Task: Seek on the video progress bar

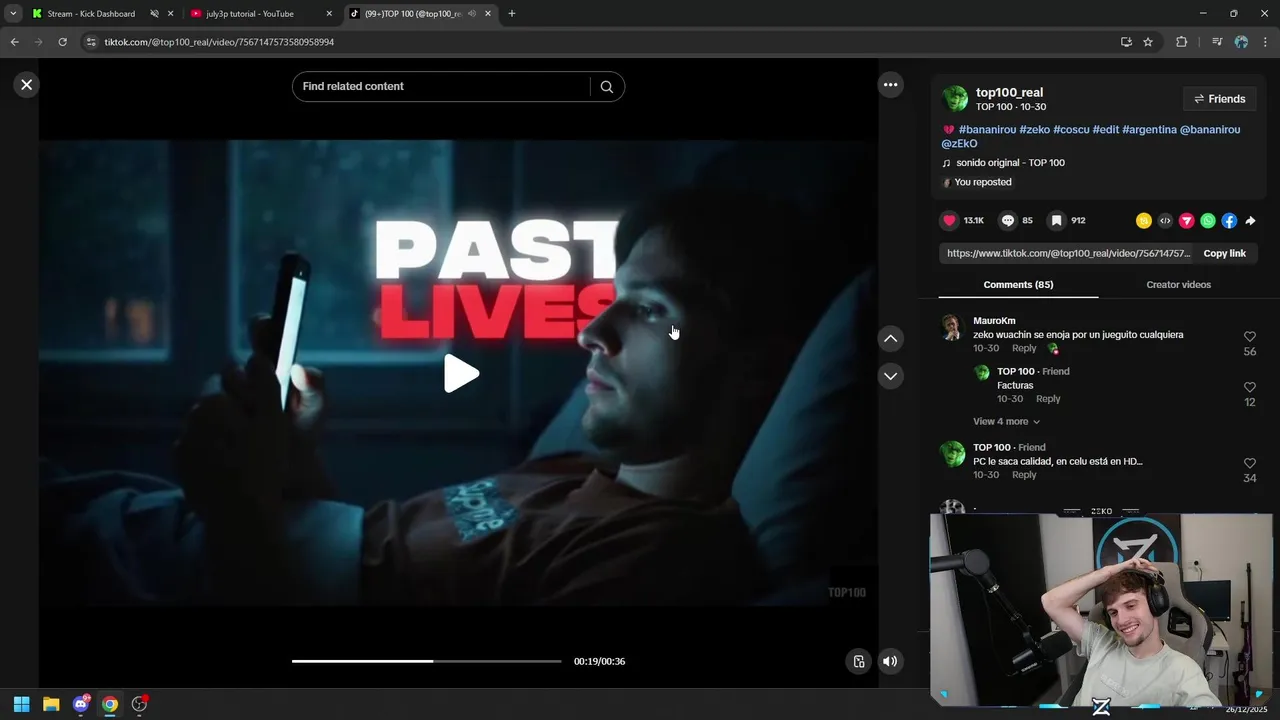Action: click(x=426, y=661)
